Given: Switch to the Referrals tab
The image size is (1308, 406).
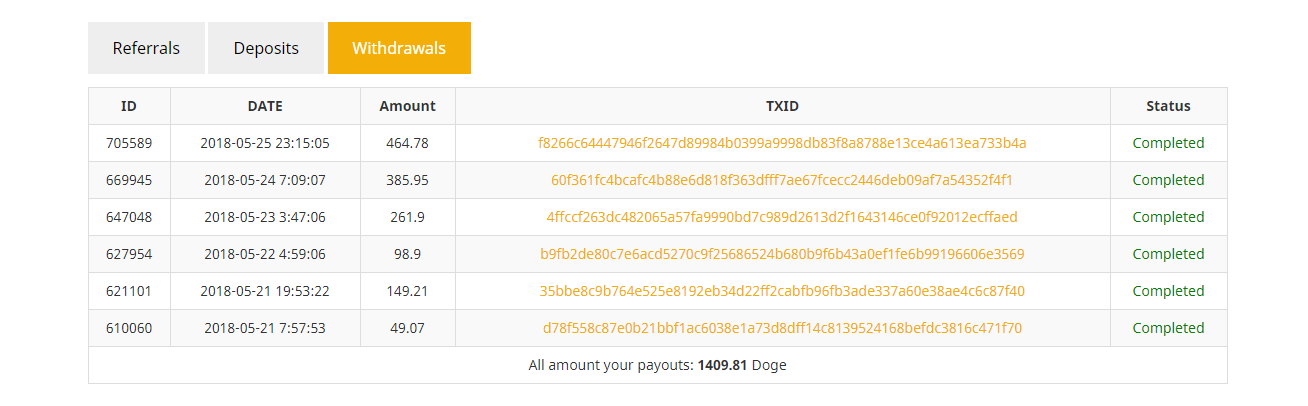Looking at the screenshot, I should click(146, 48).
